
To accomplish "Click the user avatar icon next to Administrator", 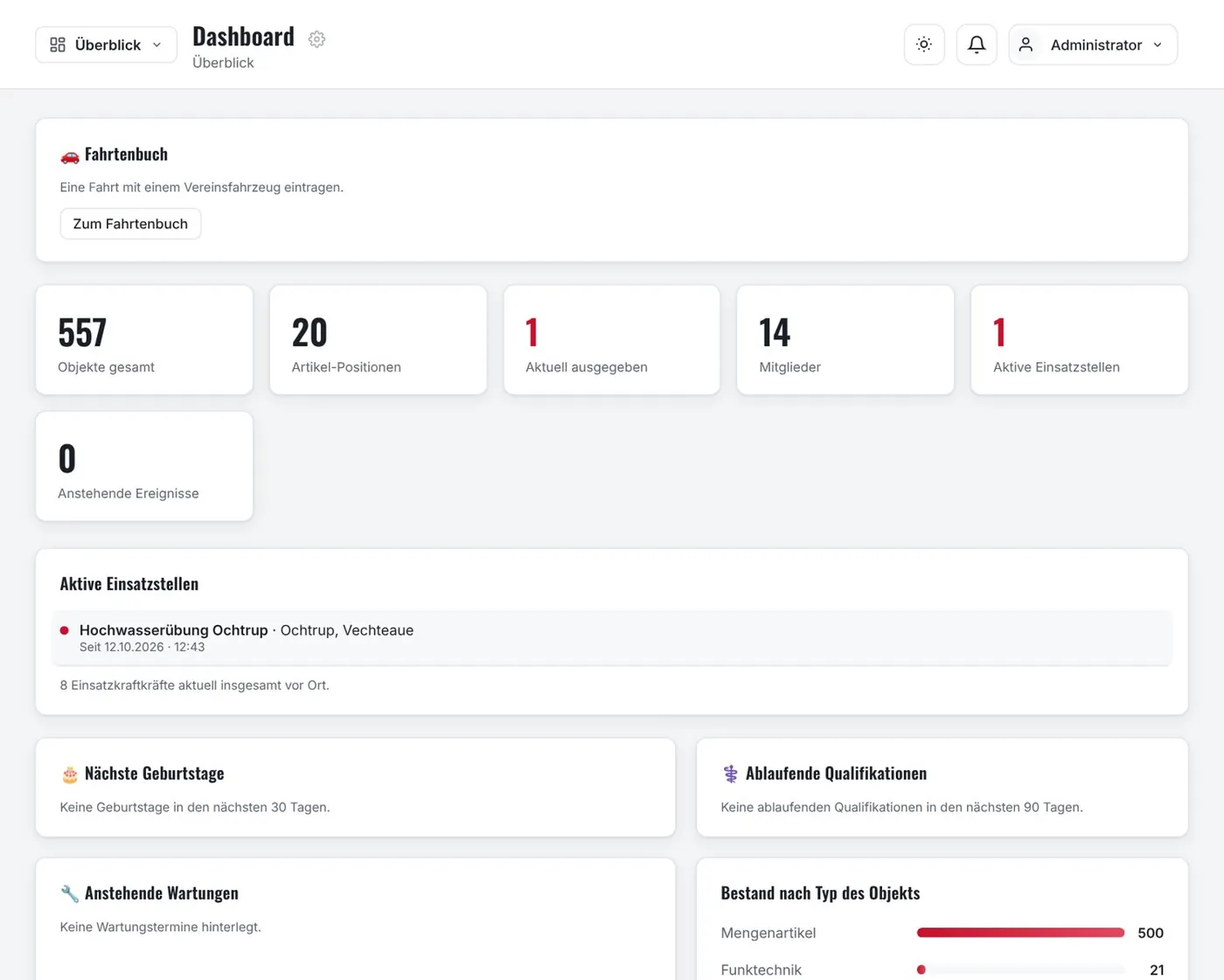I will 1026,45.
